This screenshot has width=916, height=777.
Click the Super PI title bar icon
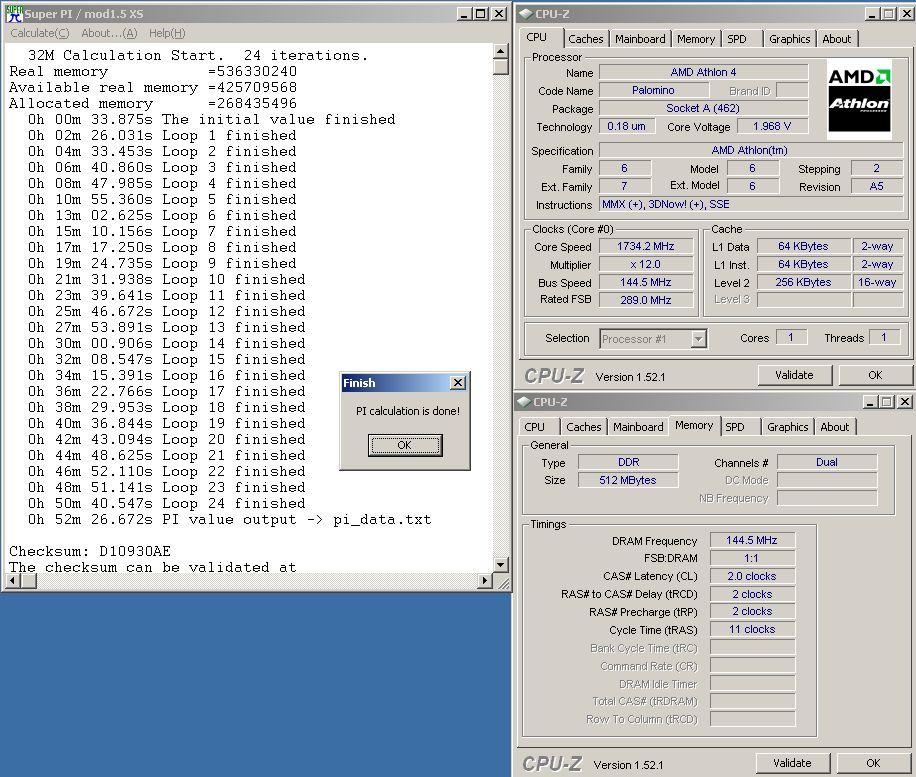click(13, 13)
